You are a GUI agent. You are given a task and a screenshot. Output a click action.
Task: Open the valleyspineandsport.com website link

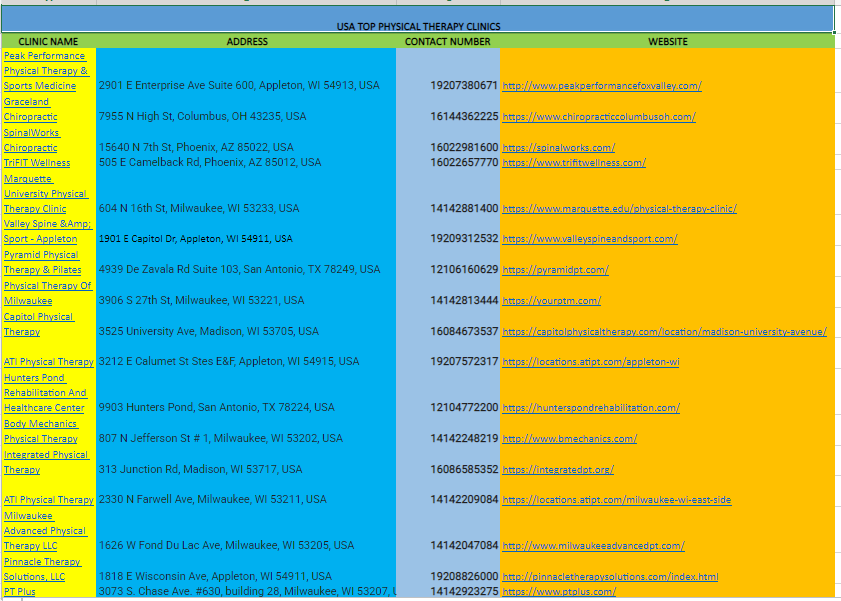pyautogui.click(x=590, y=239)
